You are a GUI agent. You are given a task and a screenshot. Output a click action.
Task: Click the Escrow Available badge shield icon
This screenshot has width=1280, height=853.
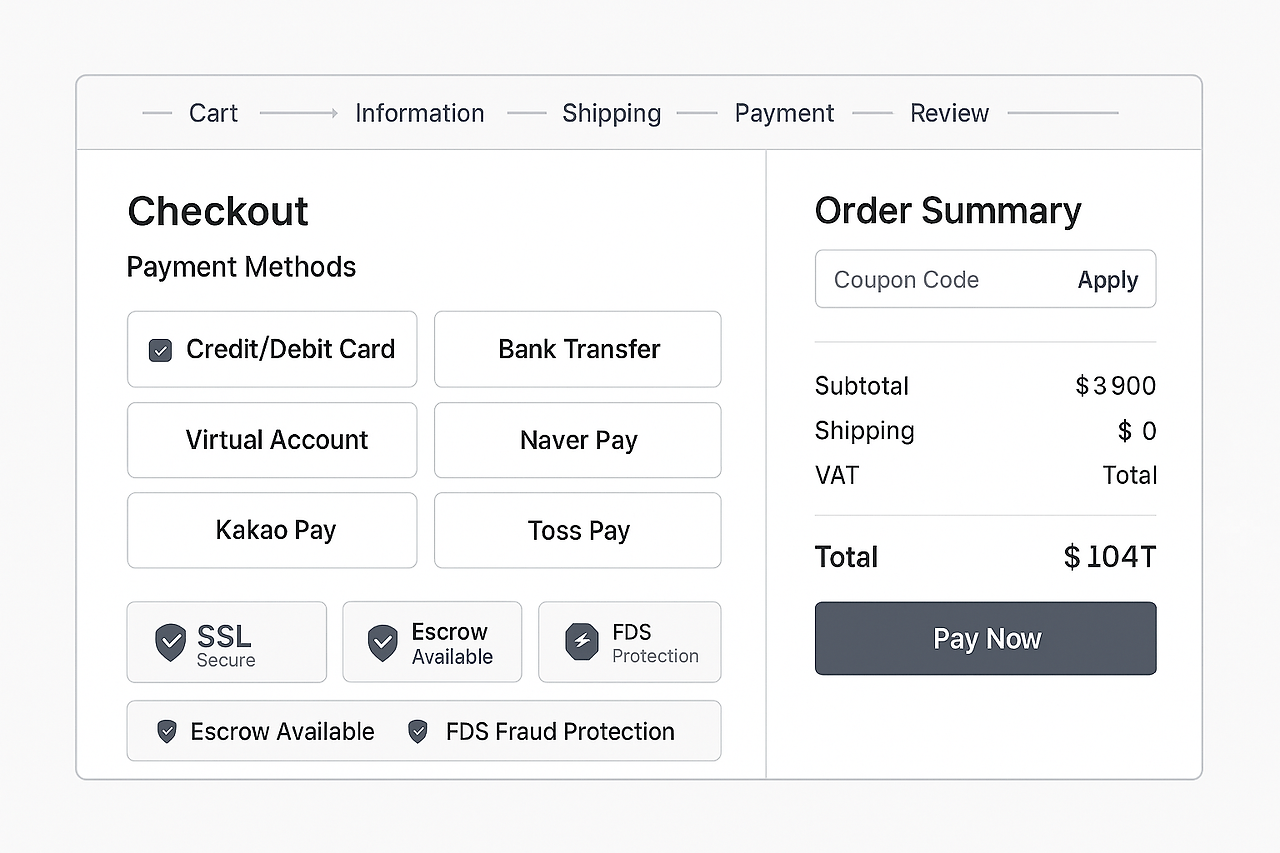pos(382,643)
